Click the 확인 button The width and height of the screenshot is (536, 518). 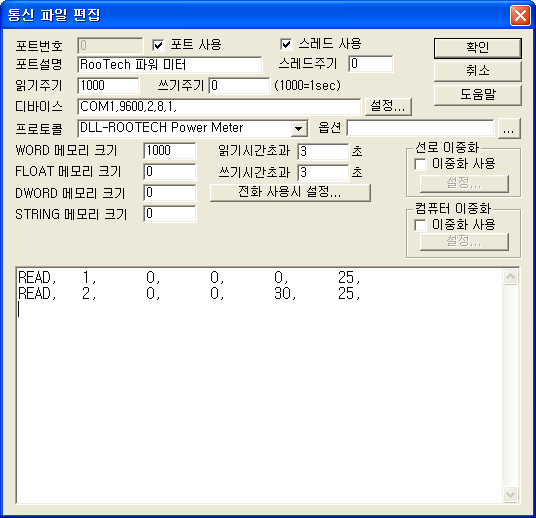pyautogui.click(x=478, y=48)
